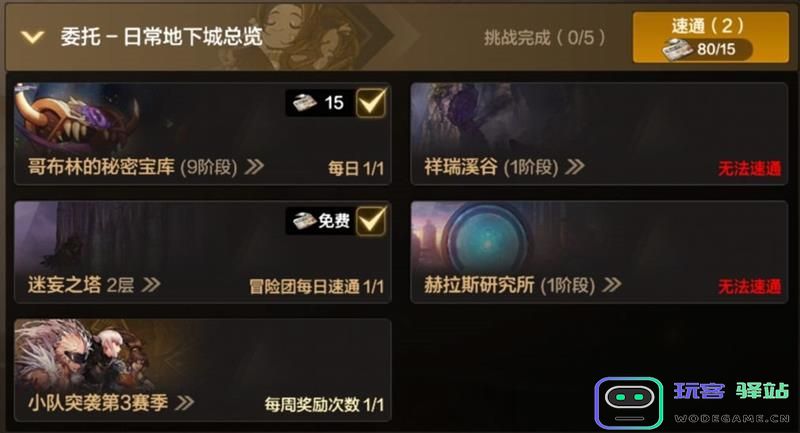Click the ticket icon next to 免费
Image resolution: width=800 pixels, height=433 pixels.
click(x=305, y=221)
